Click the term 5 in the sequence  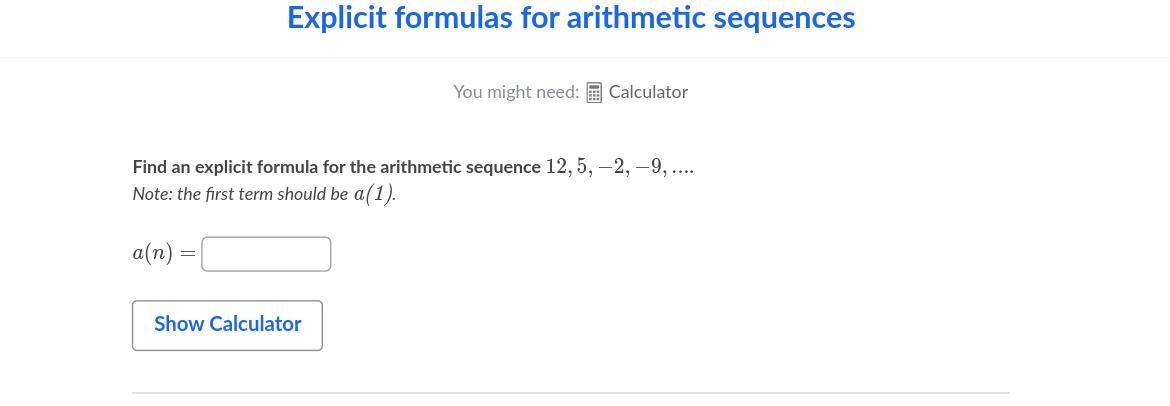582,167
